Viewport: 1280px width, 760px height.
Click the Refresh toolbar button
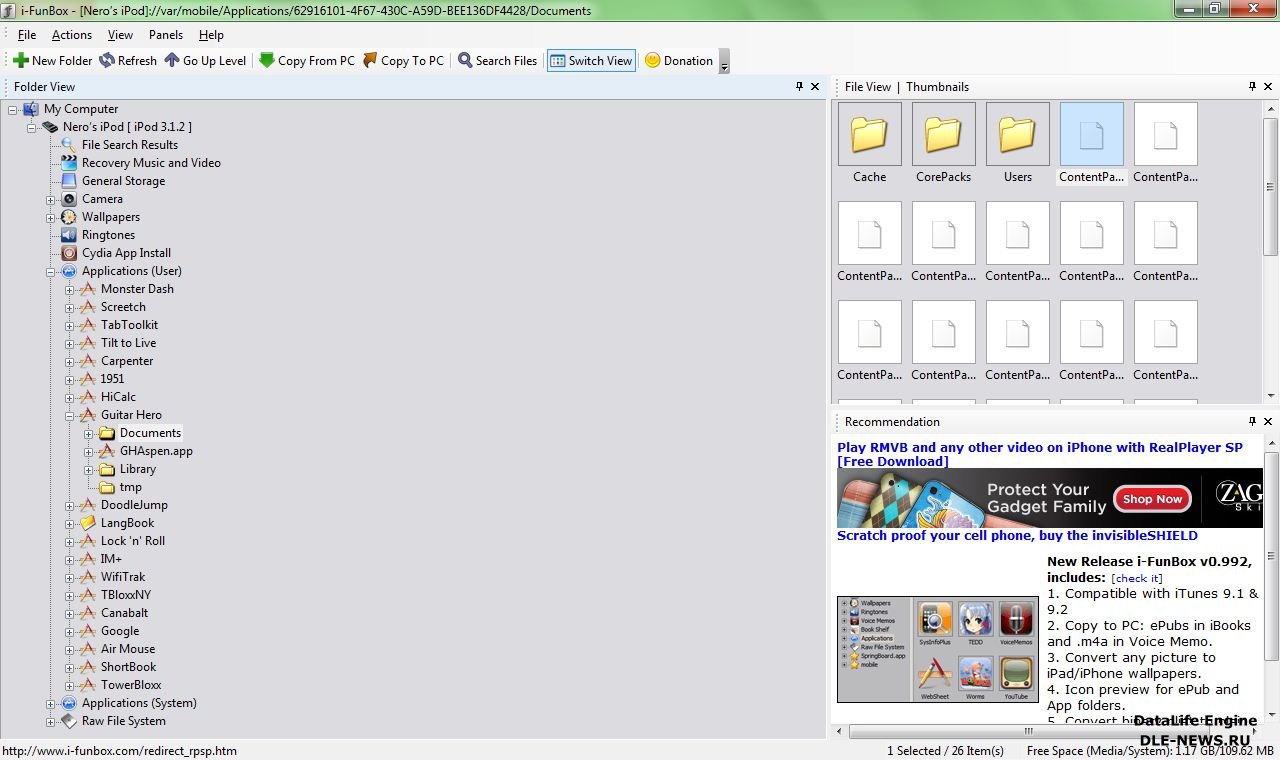128,61
